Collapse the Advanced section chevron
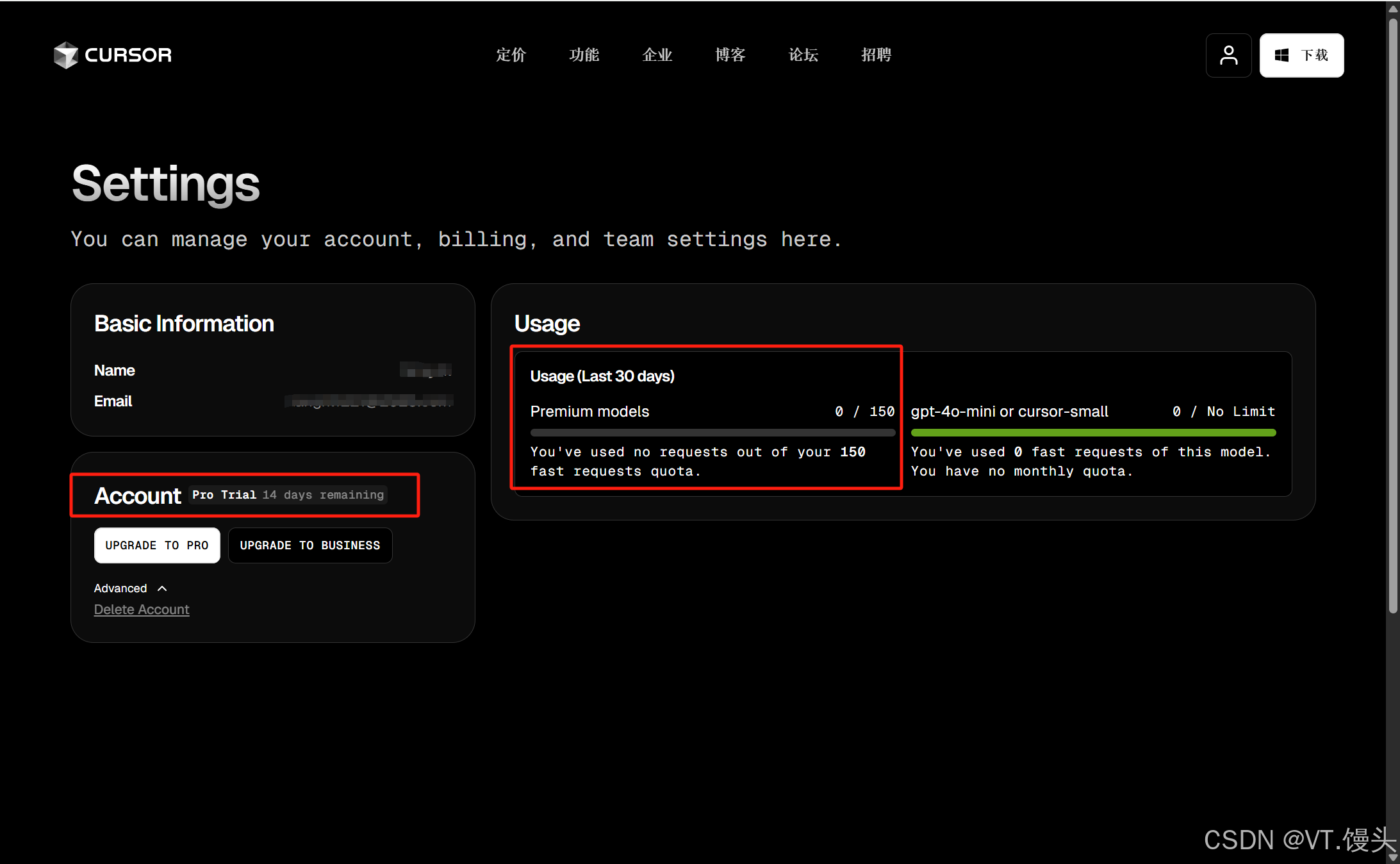The width and height of the screenshot is (1400, 864). 162,588
